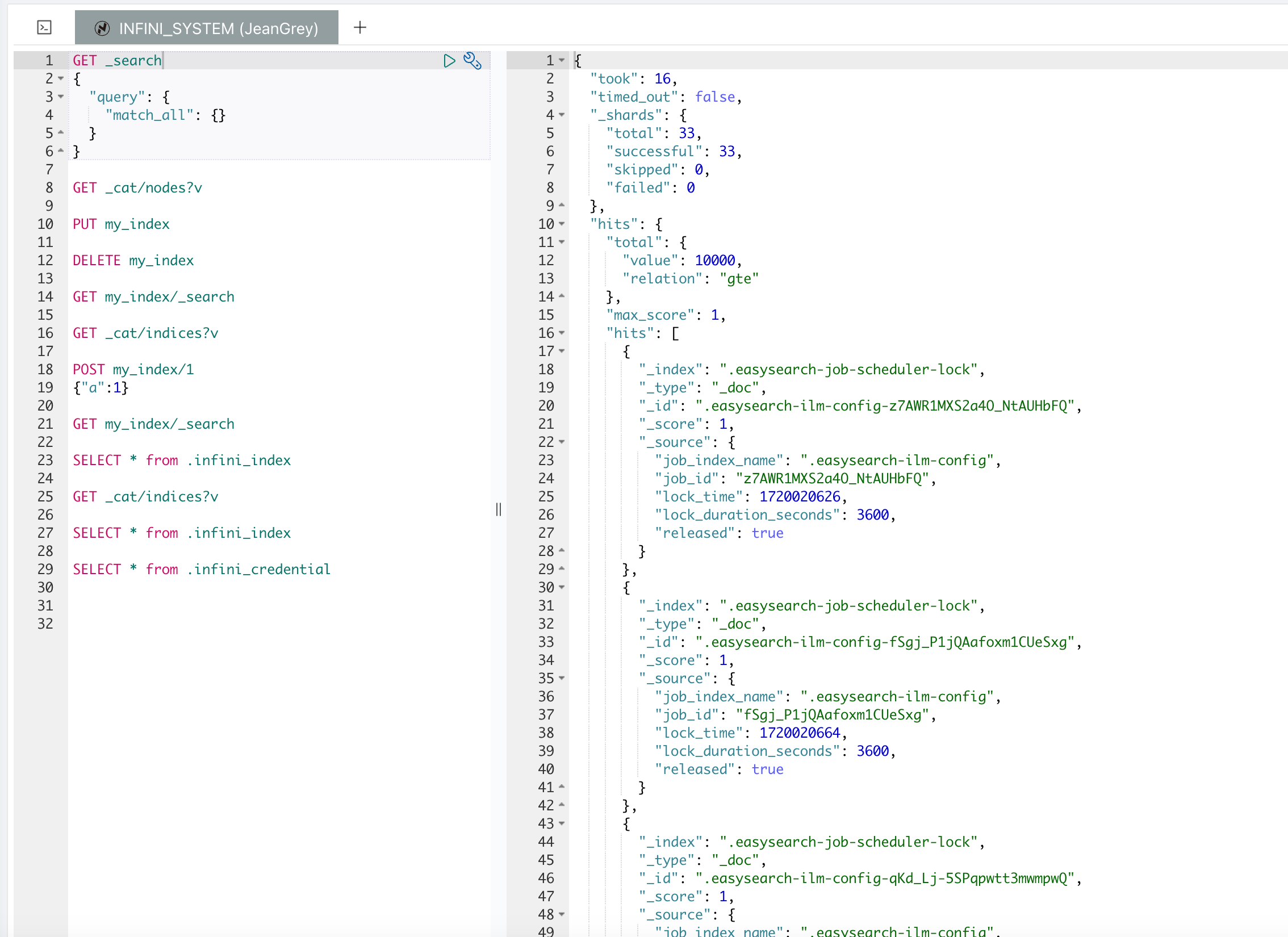
Task: Collapse _source block at line 22
Action: (x=562, y=442)
